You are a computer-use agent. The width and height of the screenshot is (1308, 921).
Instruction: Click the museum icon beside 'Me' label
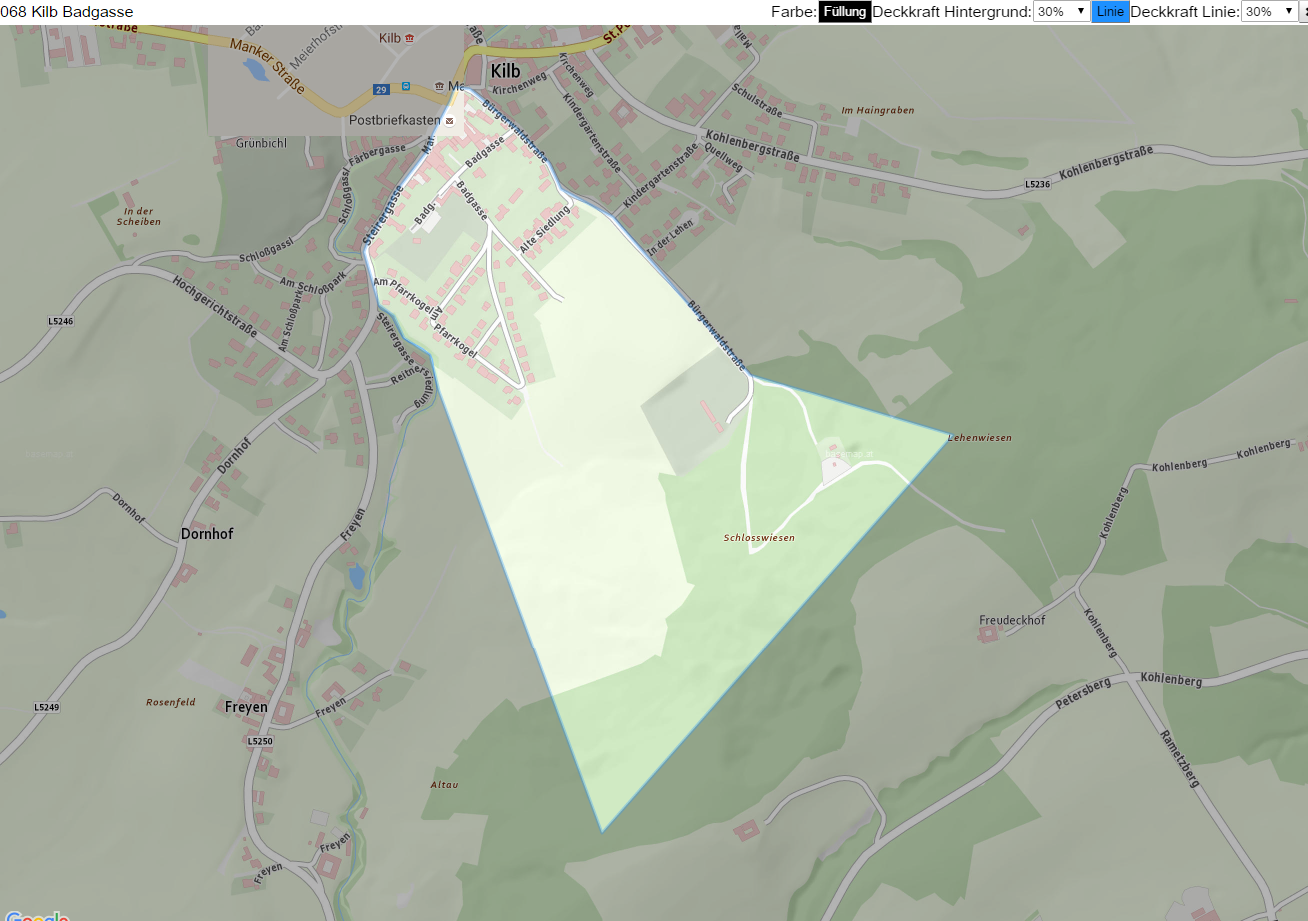pyautogui.click(x=438, y=87)
